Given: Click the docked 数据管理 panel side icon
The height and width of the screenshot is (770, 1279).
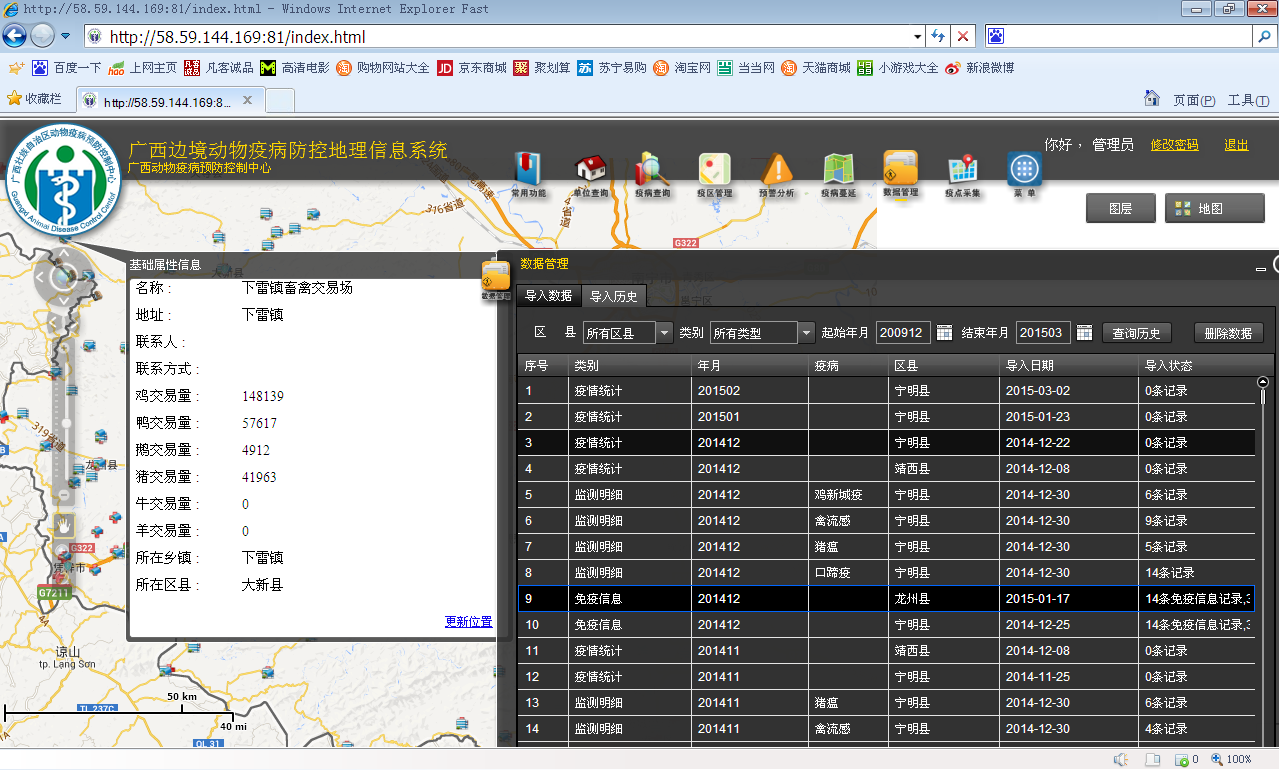Looking at the screenshot, I should point(496,281).
